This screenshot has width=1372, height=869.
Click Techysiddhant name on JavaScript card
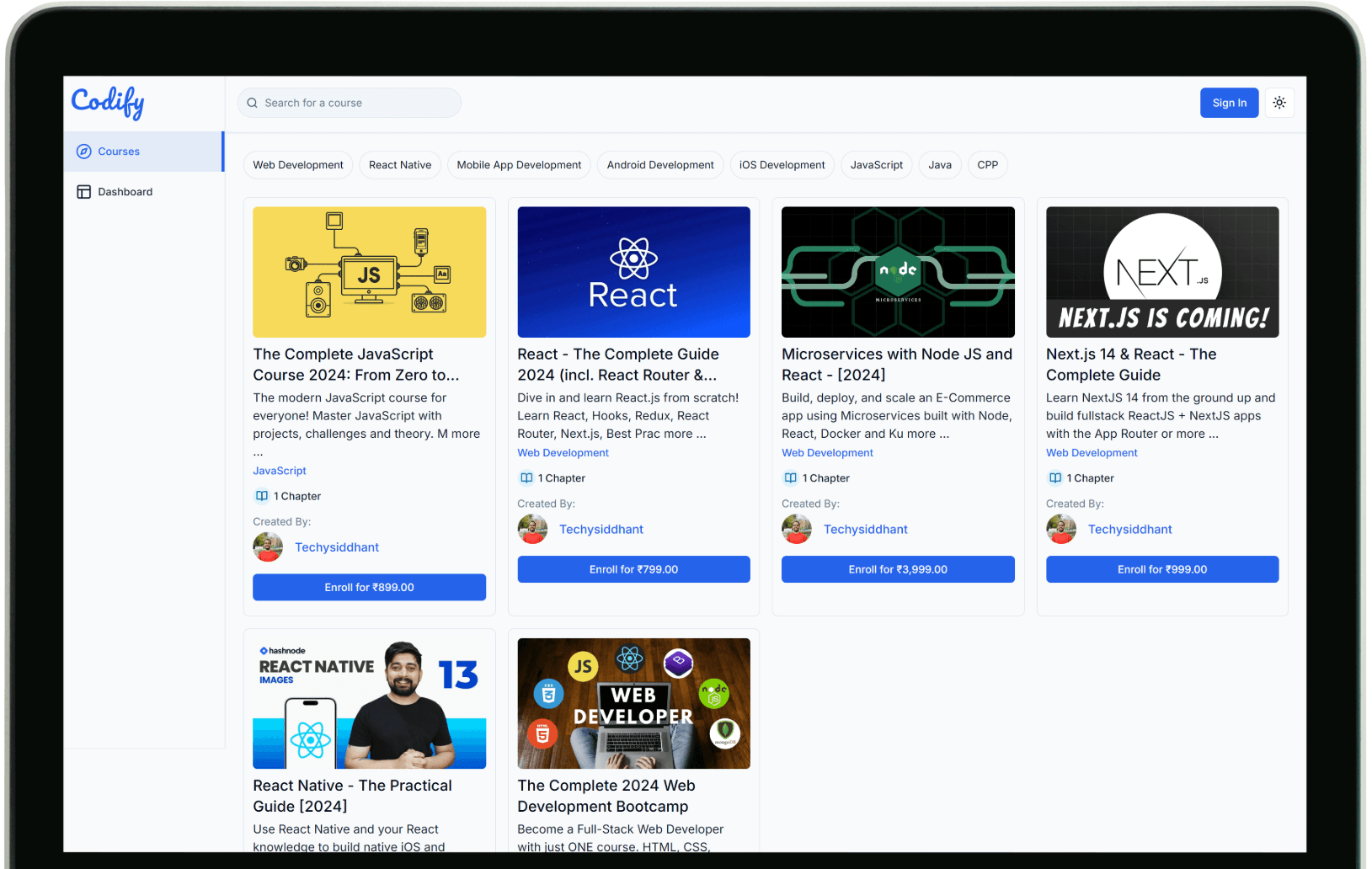point(337,547)
